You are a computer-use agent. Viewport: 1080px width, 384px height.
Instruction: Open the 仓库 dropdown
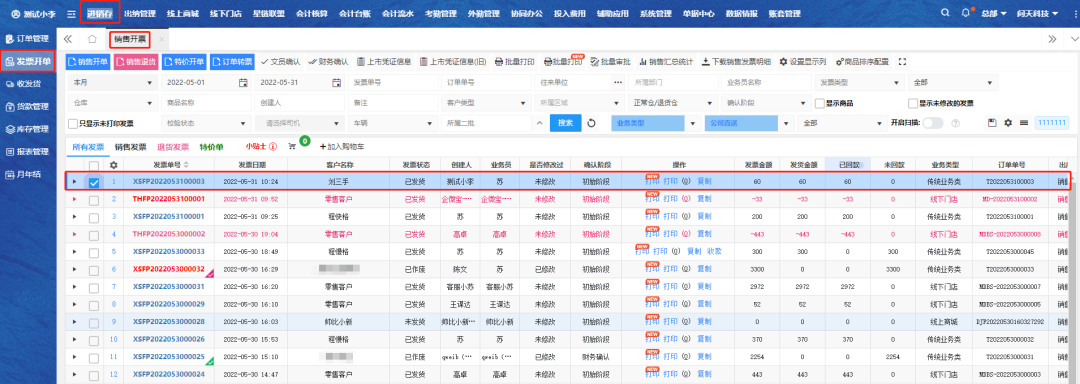point(112,103)
